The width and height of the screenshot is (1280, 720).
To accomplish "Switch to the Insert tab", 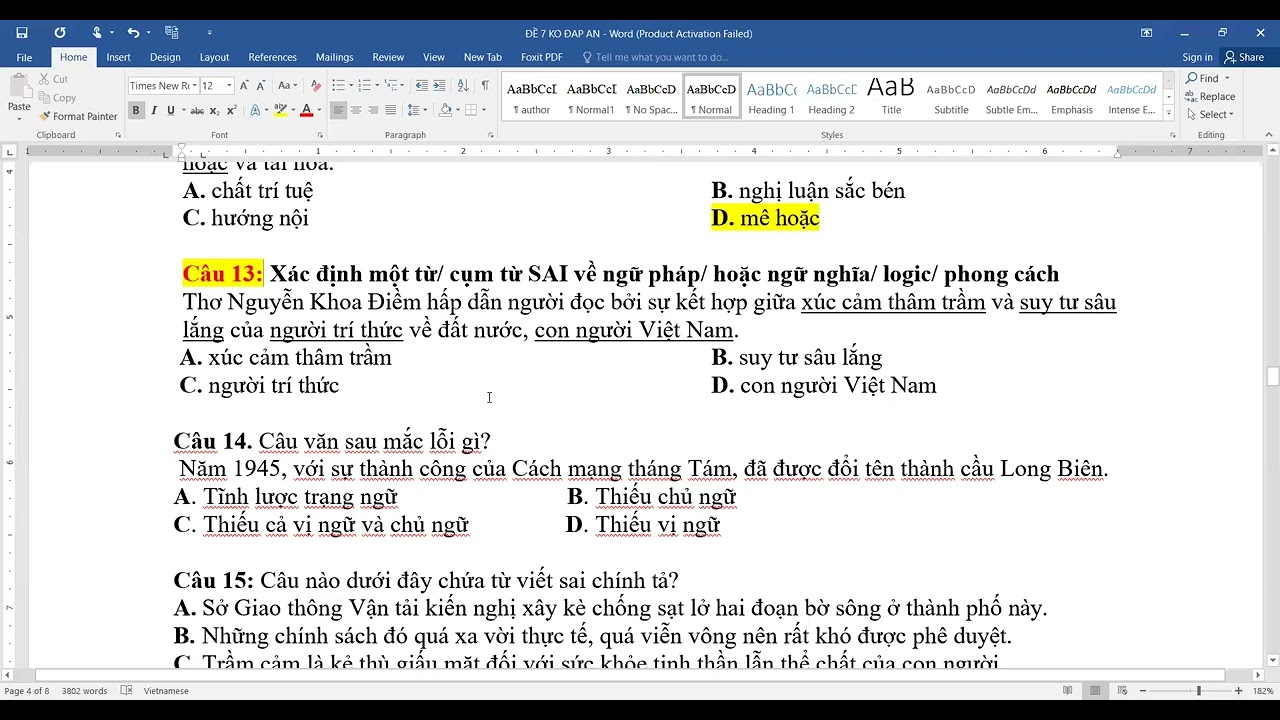I will tap(118, 57).
